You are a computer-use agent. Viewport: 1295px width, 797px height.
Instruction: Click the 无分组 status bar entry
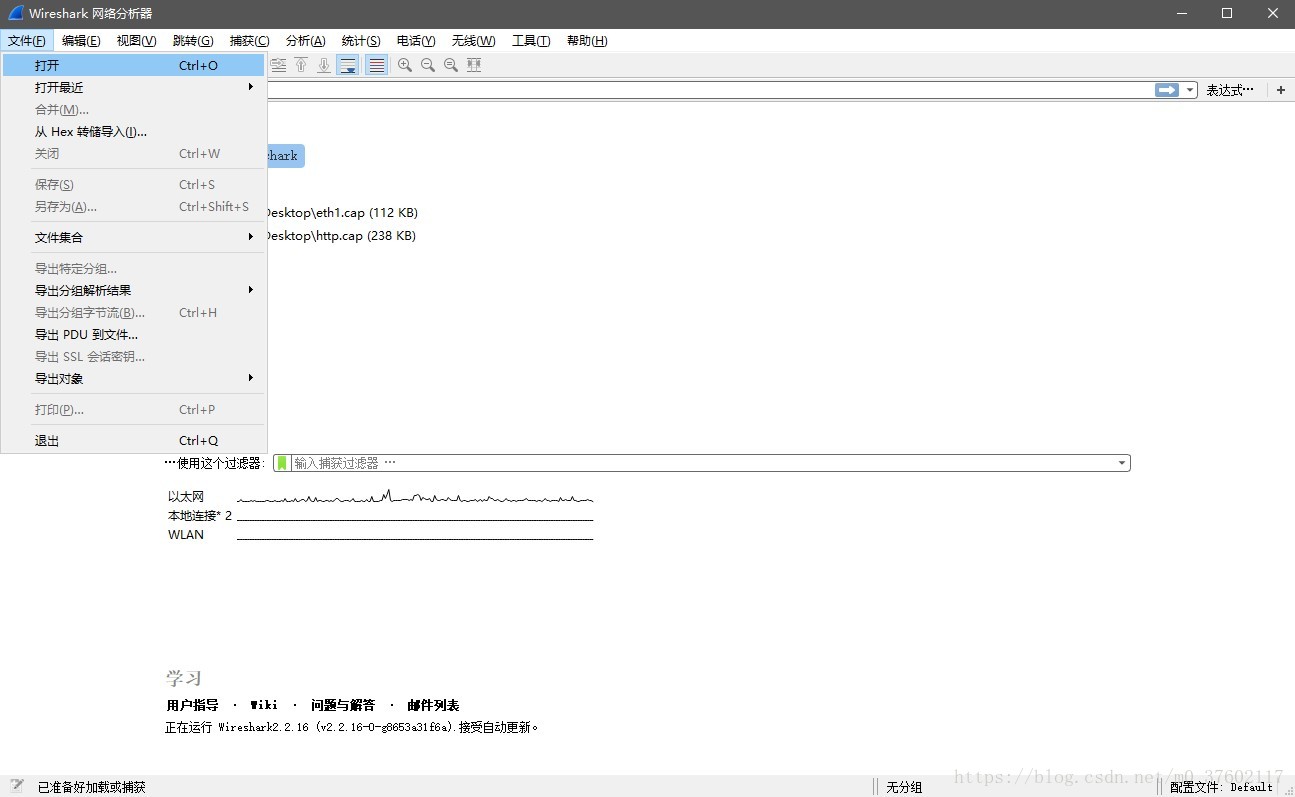pos(904,787)
